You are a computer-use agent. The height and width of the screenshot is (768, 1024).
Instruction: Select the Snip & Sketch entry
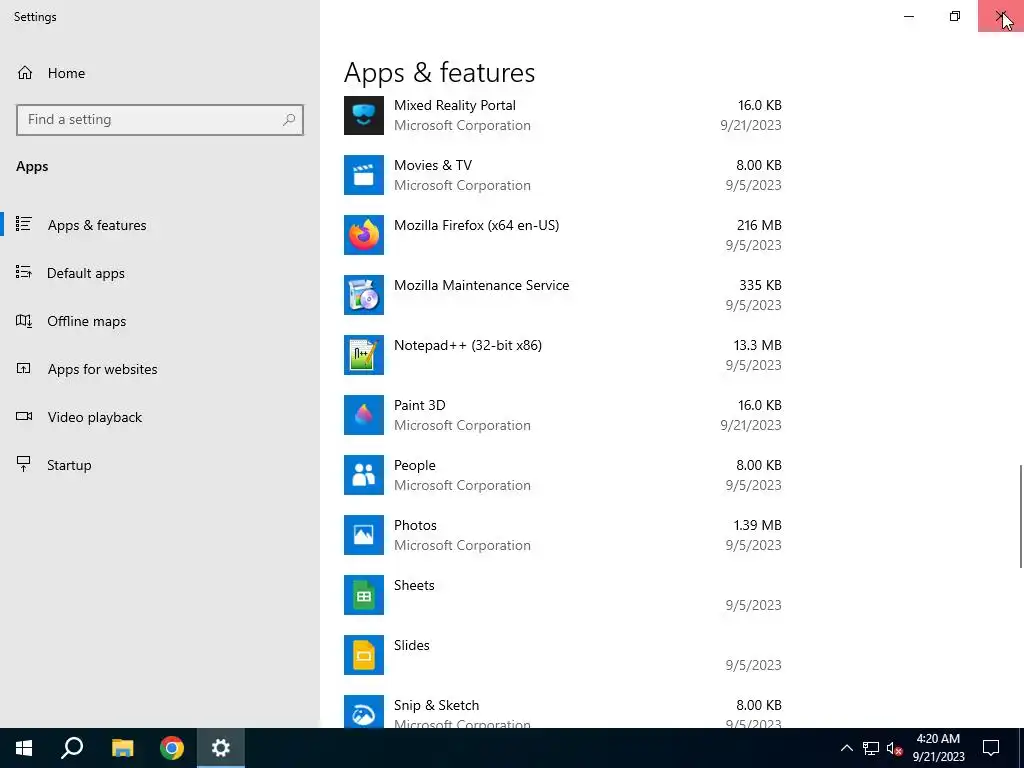[x=563, y=711]
